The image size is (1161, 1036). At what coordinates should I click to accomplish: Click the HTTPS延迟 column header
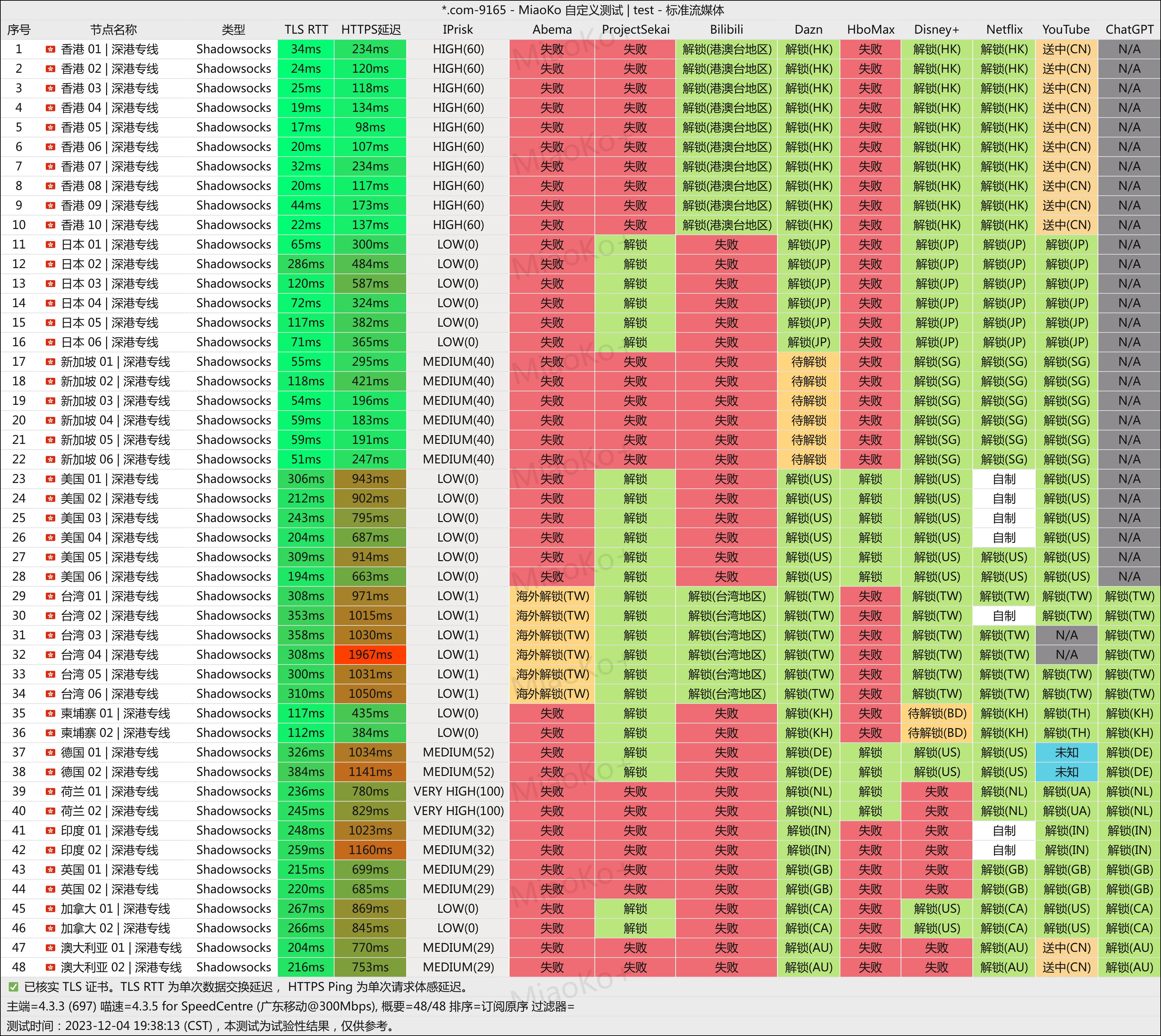(x=370, y=30)
